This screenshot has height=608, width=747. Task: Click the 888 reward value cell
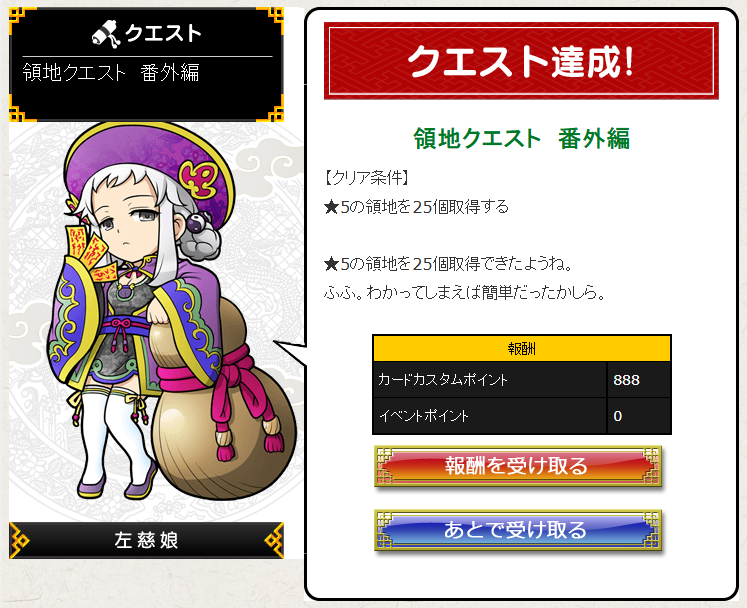click(639, 380)
